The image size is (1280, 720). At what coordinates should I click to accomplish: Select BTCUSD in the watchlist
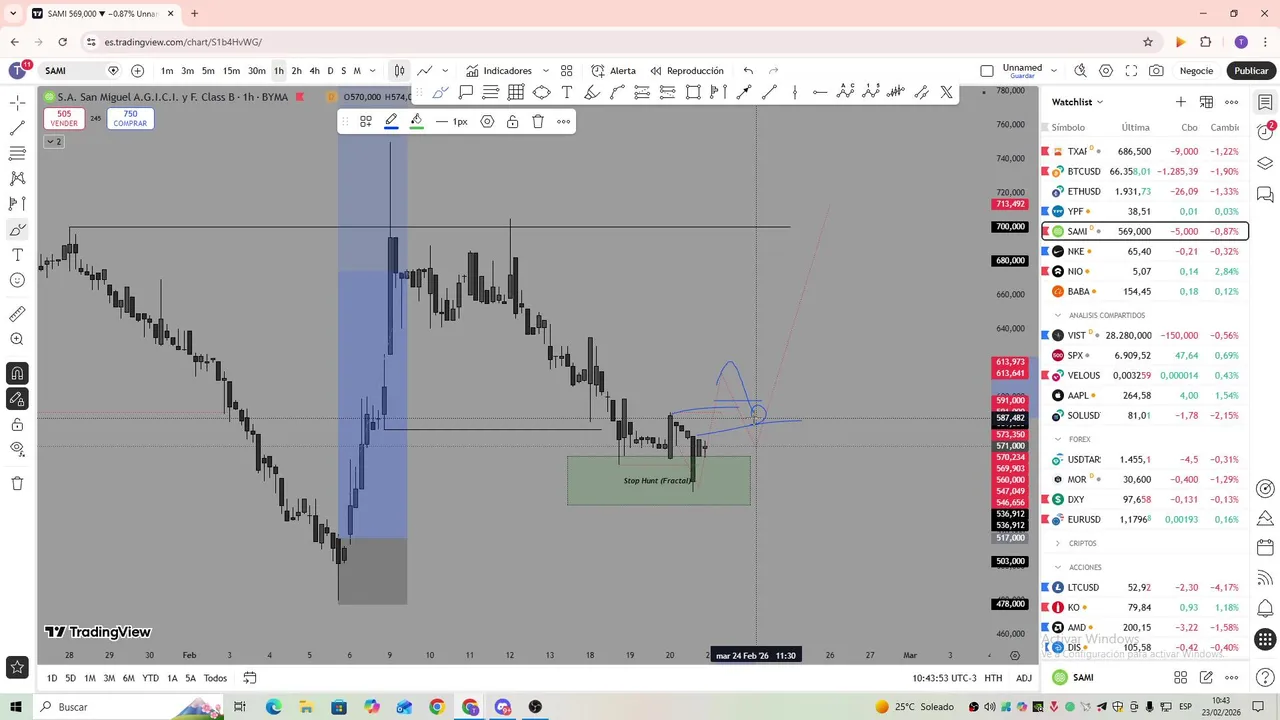(1144, 171)
